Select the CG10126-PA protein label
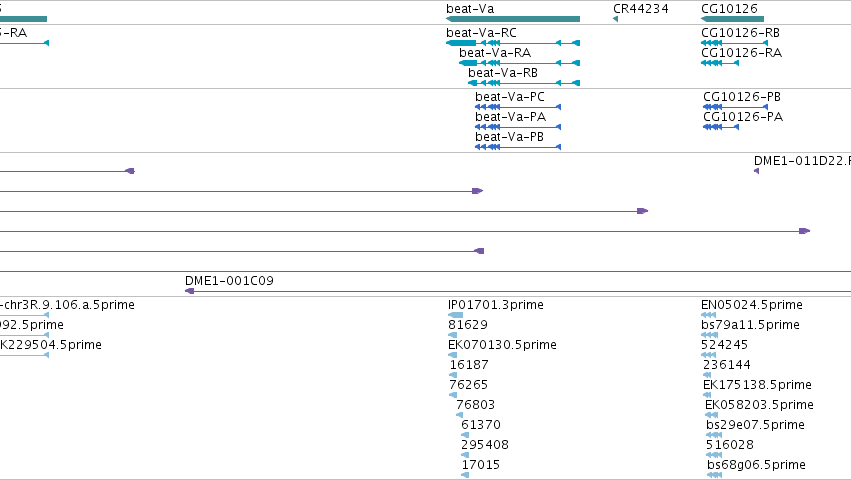Screen dimensions: 851x480 tap(743, 117)
